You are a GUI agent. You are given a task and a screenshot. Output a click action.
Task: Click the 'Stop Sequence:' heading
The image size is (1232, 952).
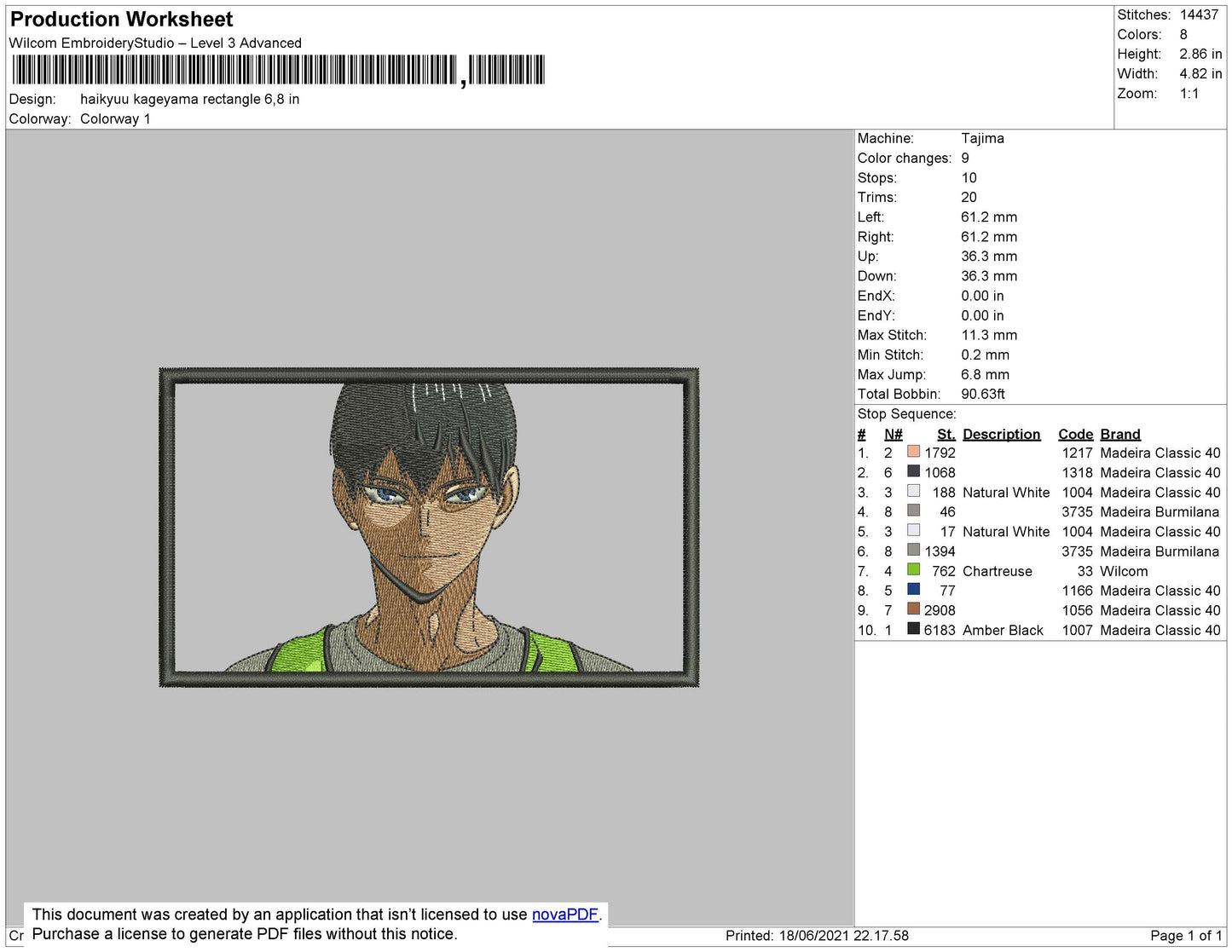coord(907,413)
